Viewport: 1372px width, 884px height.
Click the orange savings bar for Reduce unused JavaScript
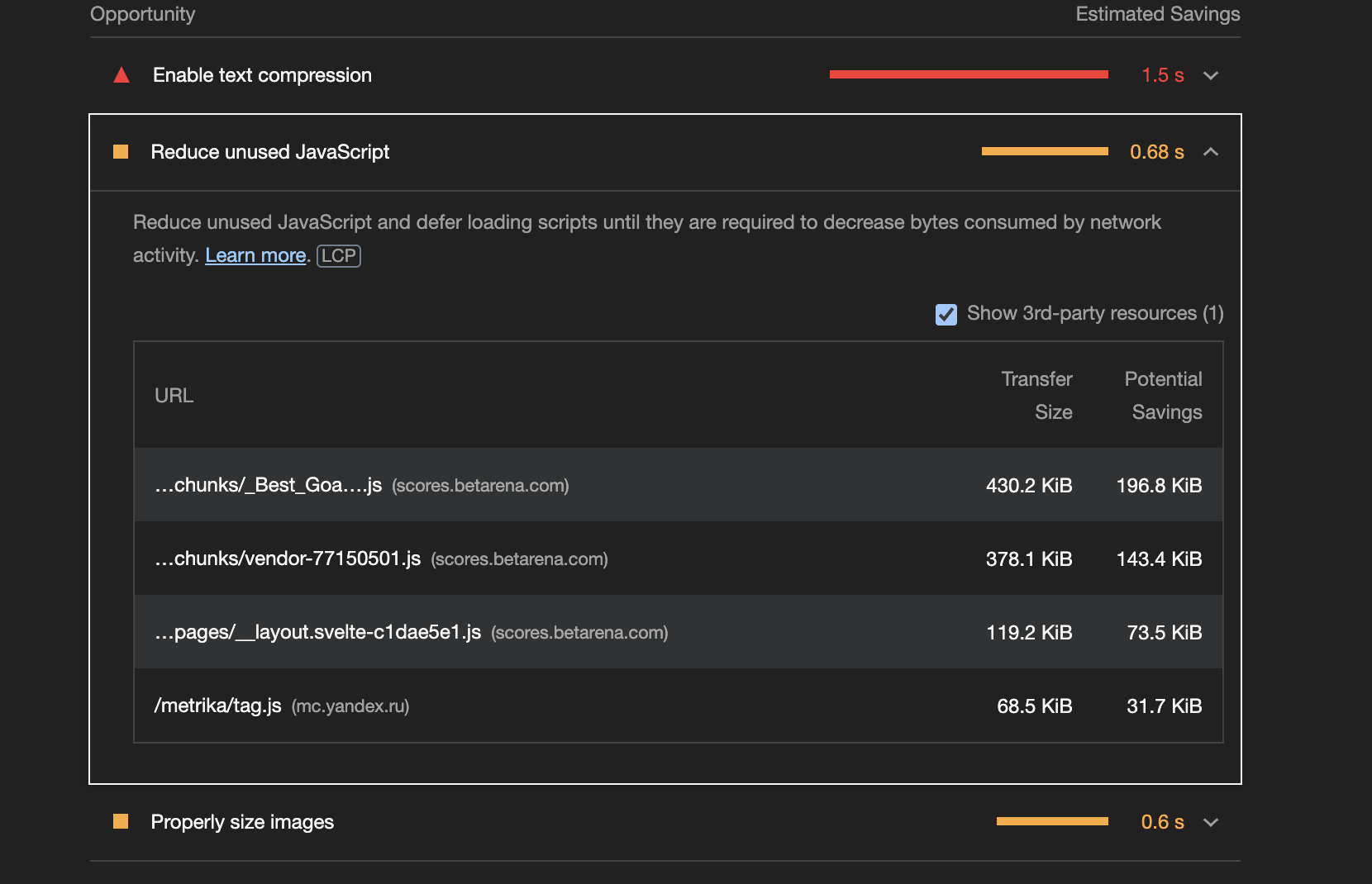[1044, 151]
